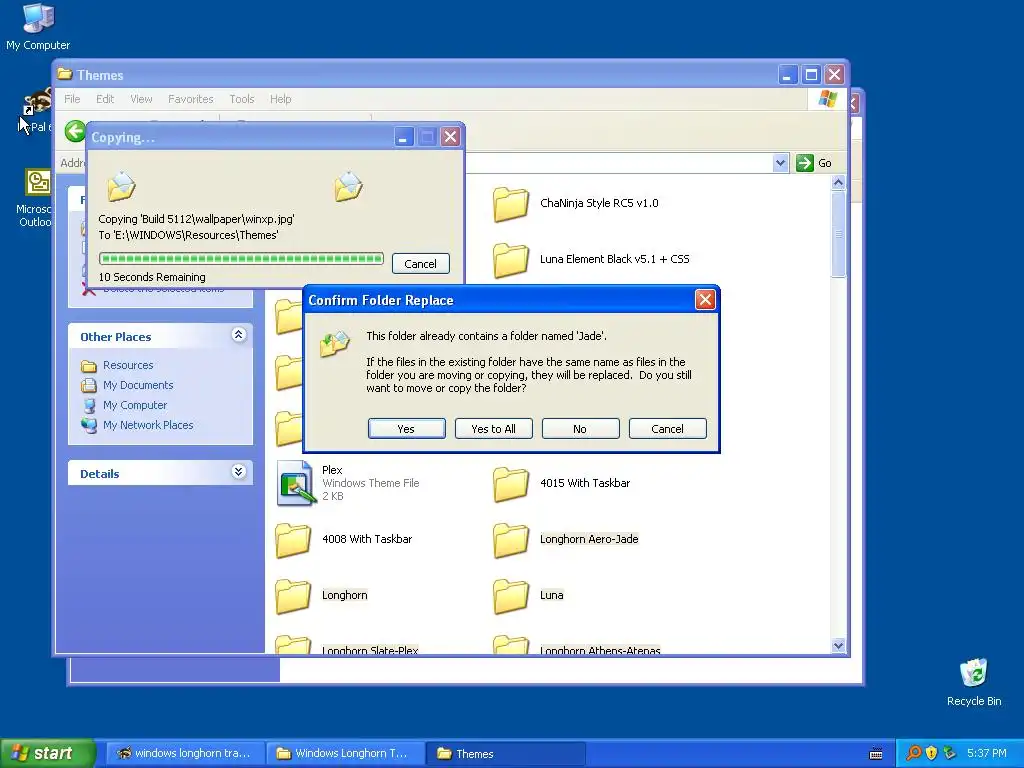The width and height of the screenshot is (1024, 768).
Task: Click the Longhorn Athens-Atenas label
Action: 600,649
